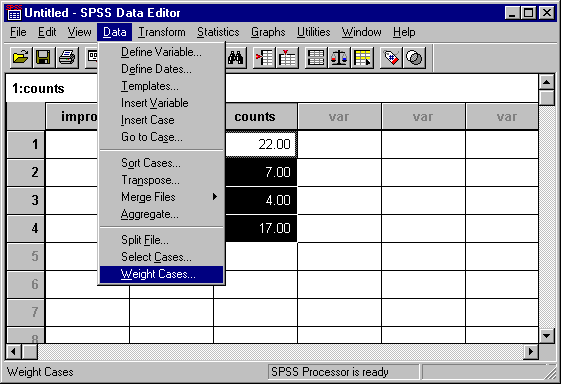
Task: Click the cell containing 22.00
Action: 261,145
